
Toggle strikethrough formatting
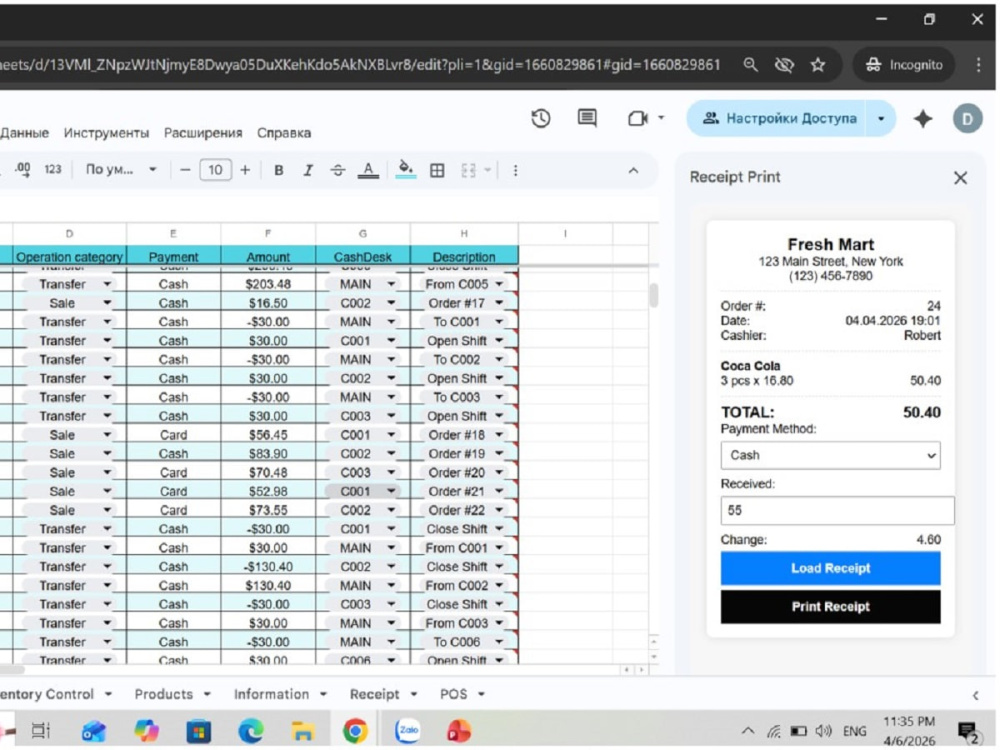[337, 170]
